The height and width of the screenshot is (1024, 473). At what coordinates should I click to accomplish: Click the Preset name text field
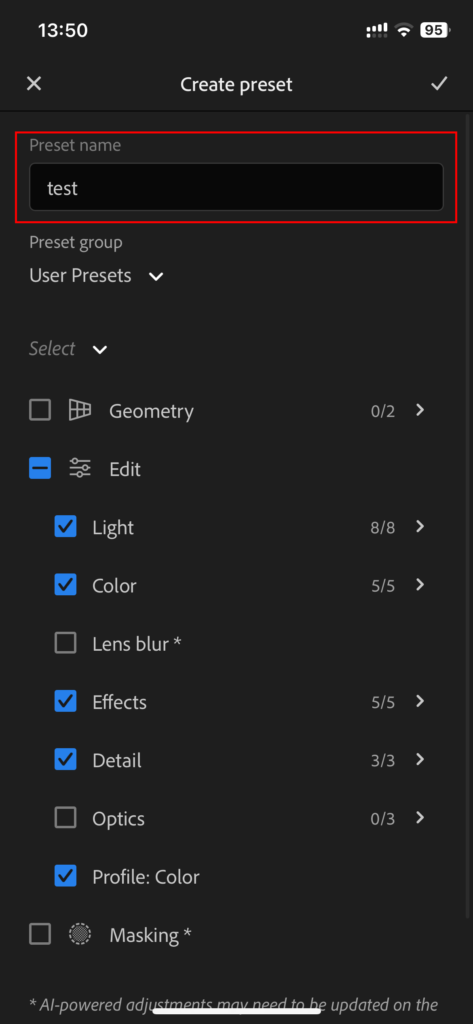pyautogui.click(x=236, y=187)
